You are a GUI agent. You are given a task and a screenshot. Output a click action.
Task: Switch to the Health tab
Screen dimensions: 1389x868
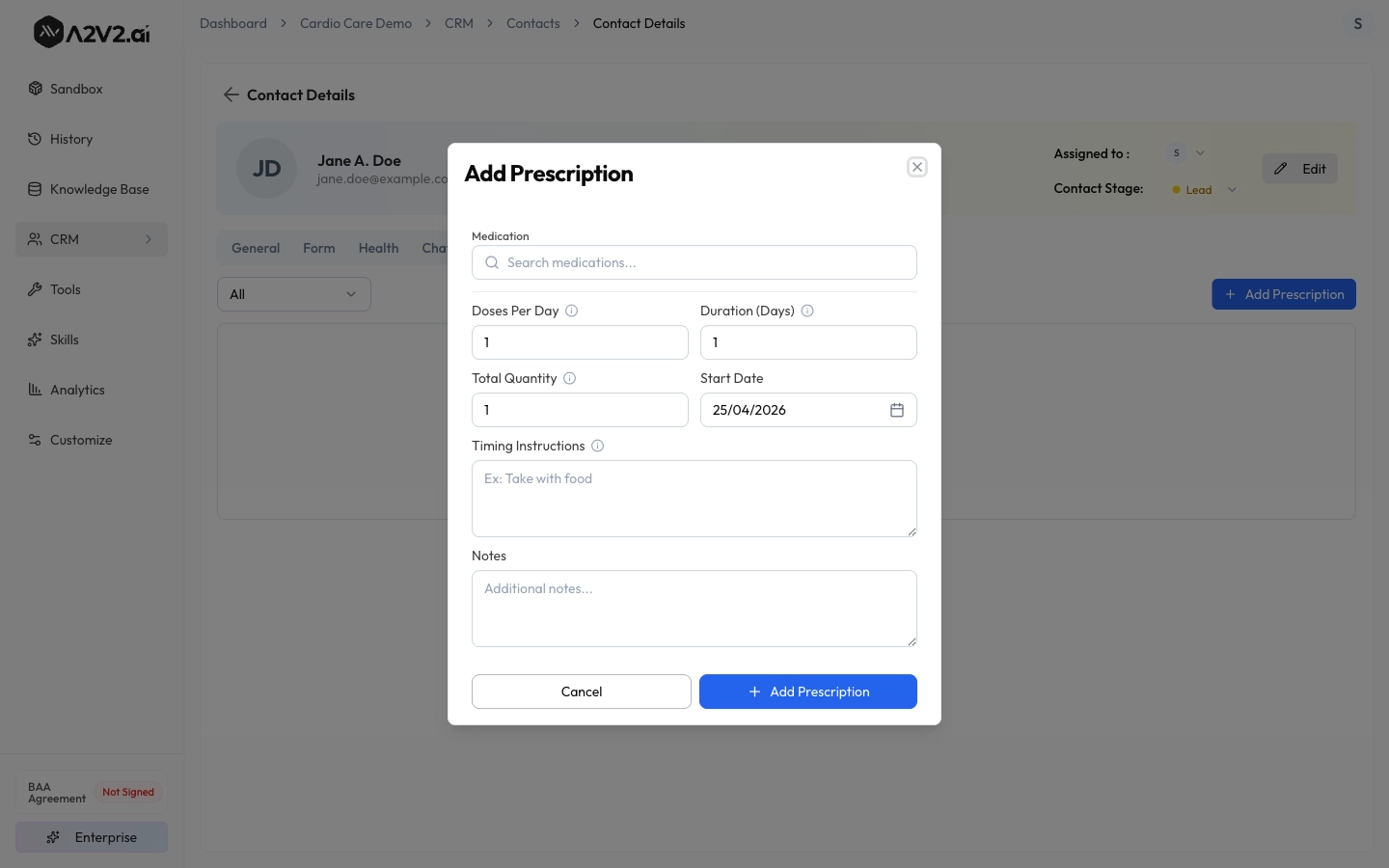click(x=378, y=248)
